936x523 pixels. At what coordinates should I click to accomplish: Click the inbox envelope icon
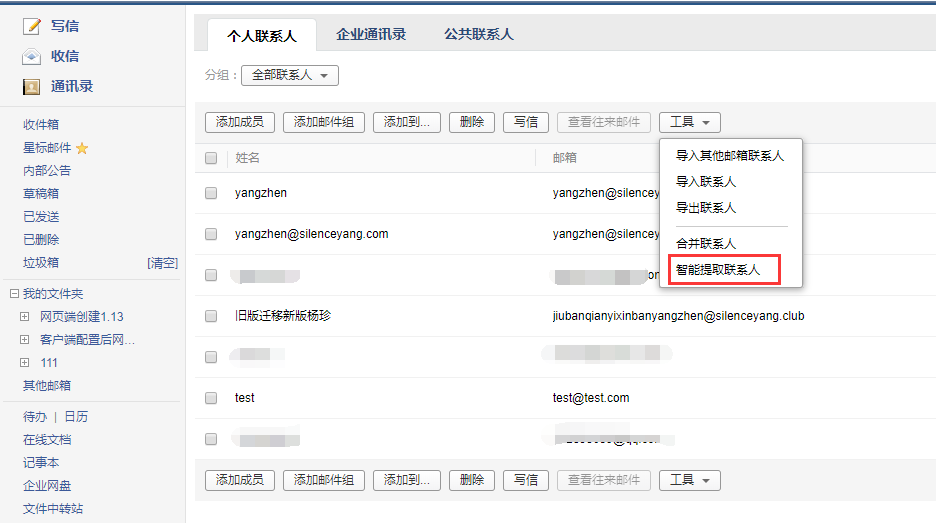[x=32, y=56]
